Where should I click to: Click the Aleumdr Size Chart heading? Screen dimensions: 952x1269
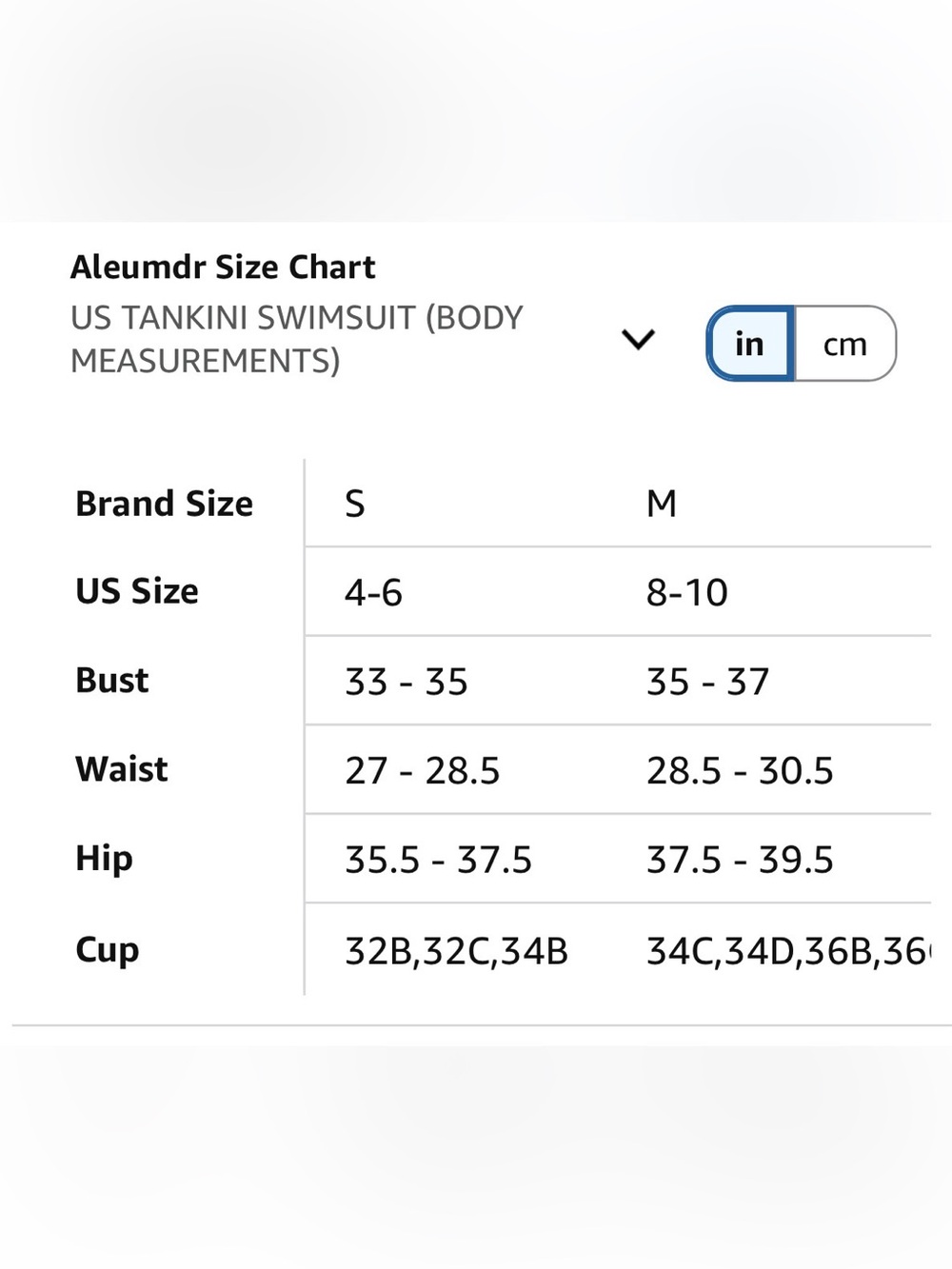tap(223, 267)
